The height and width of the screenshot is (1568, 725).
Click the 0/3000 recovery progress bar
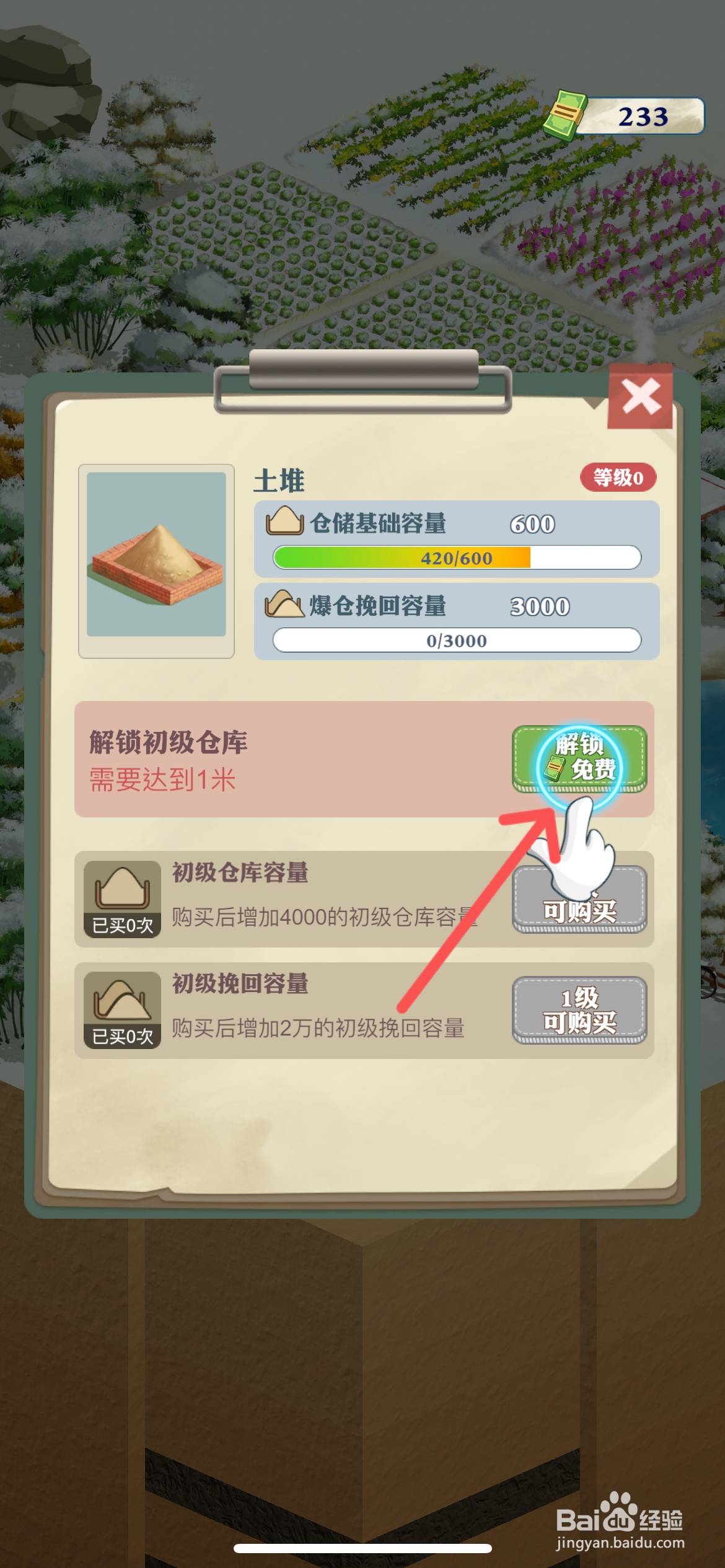coord(457,640)
